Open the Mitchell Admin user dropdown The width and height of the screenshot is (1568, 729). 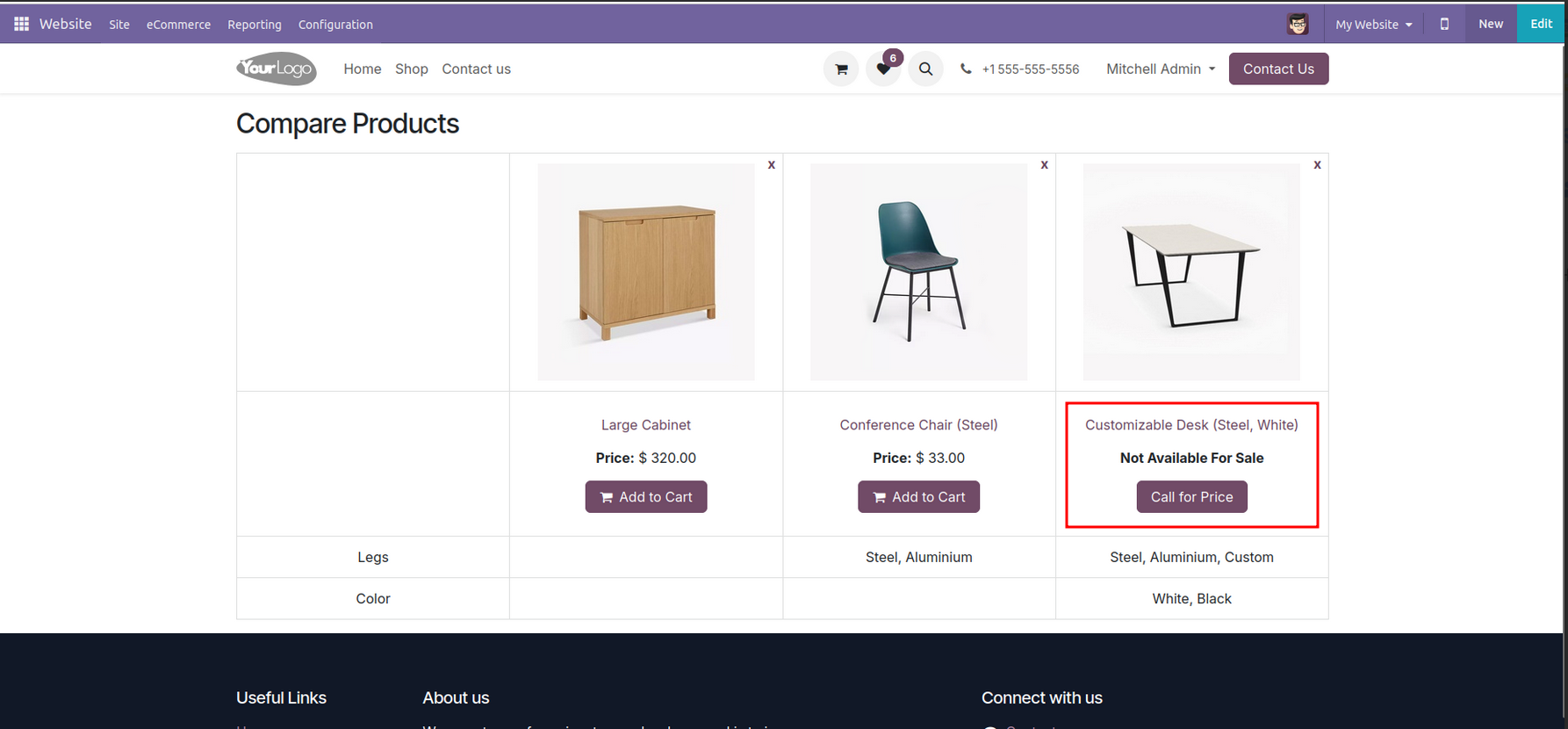point(1161,69)
